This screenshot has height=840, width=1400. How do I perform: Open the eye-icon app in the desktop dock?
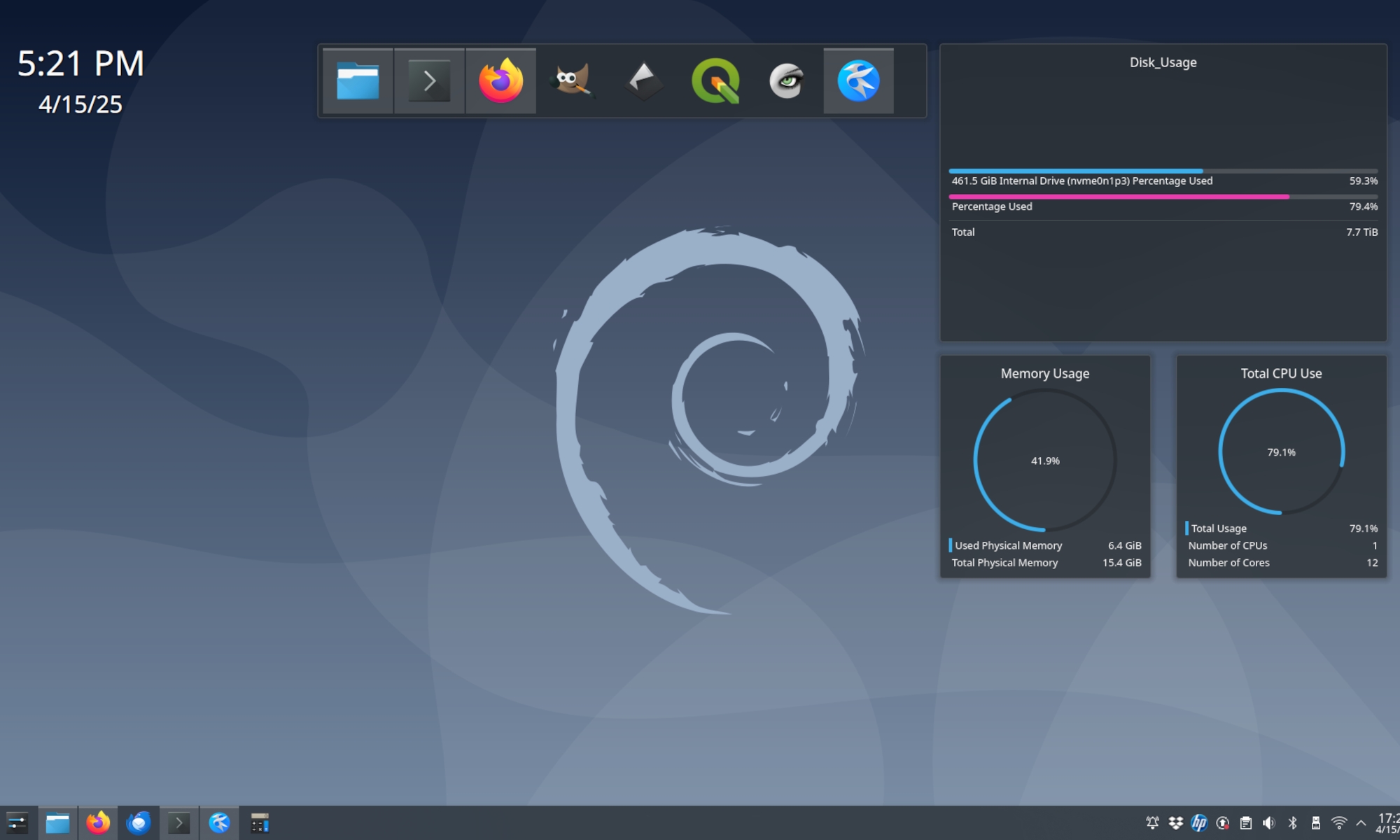pyautogui.click(x=787, y=81)
